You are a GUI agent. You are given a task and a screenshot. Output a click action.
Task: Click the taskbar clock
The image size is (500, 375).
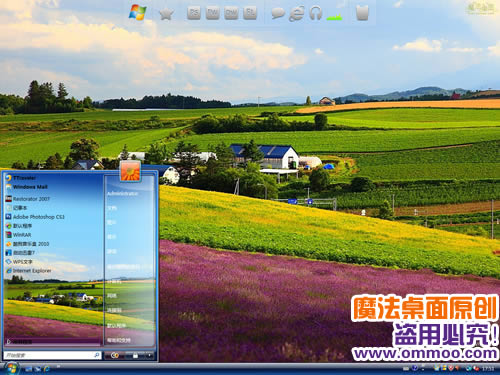pyautogui.click(x=488, y=369)
